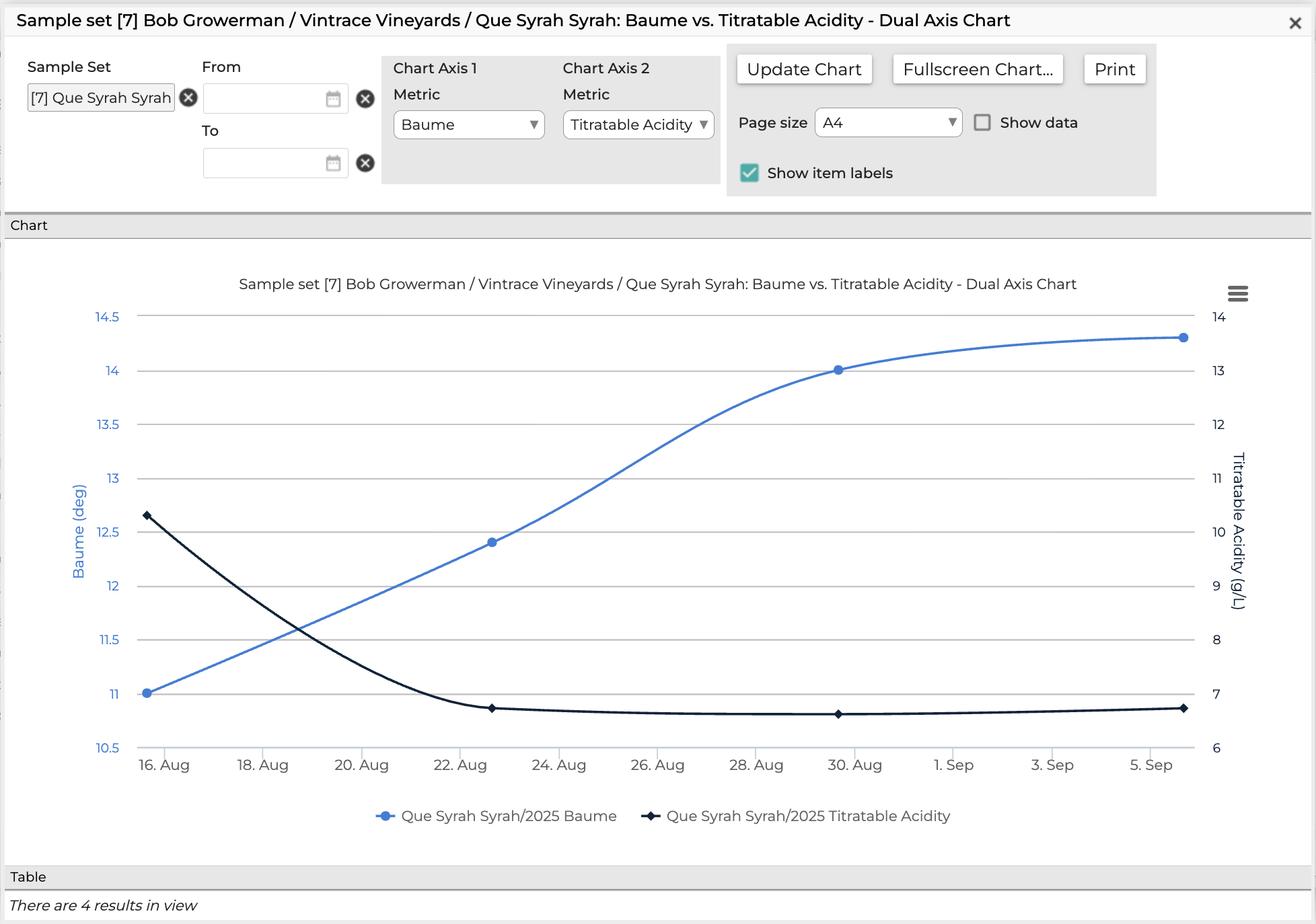Screen dimensions: 1316x924
Task: Uncheck Show item labels
Action: [x=750, y=173]
